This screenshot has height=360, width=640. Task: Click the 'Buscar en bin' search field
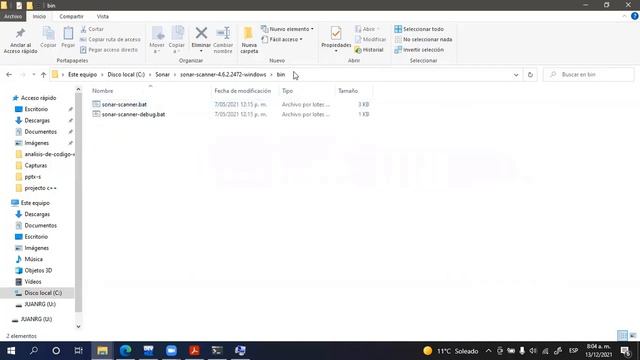coord(589,75)
